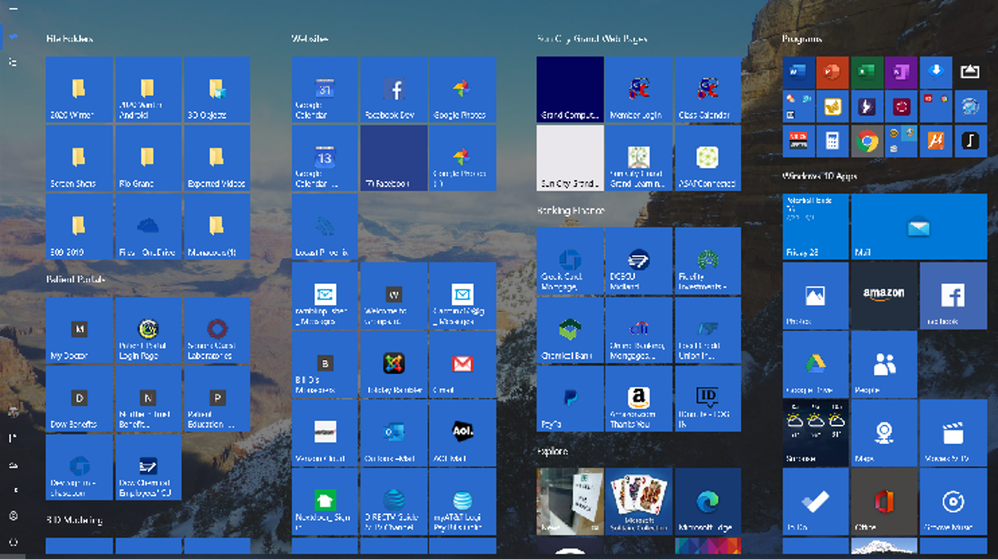
Task: Open the Google Photos tile with short label
Action: click(463, 89)
